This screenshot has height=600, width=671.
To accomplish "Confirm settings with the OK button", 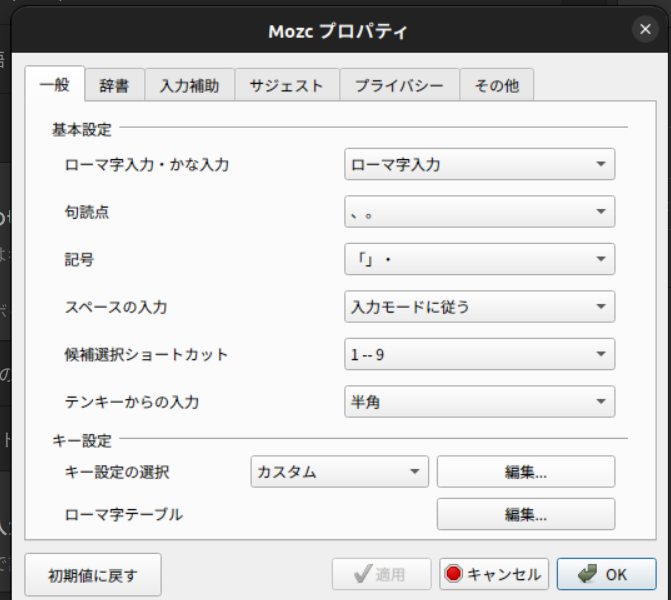I will click(606, 574).
